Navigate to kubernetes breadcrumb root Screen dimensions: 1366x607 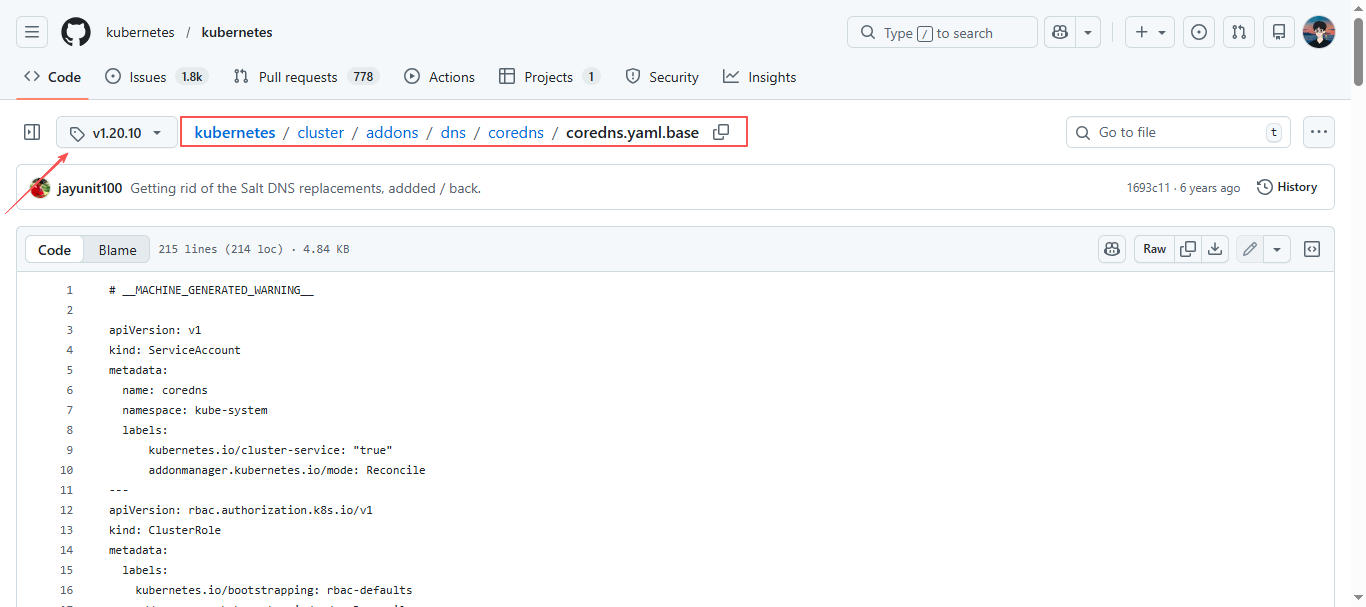pos(235,132)
